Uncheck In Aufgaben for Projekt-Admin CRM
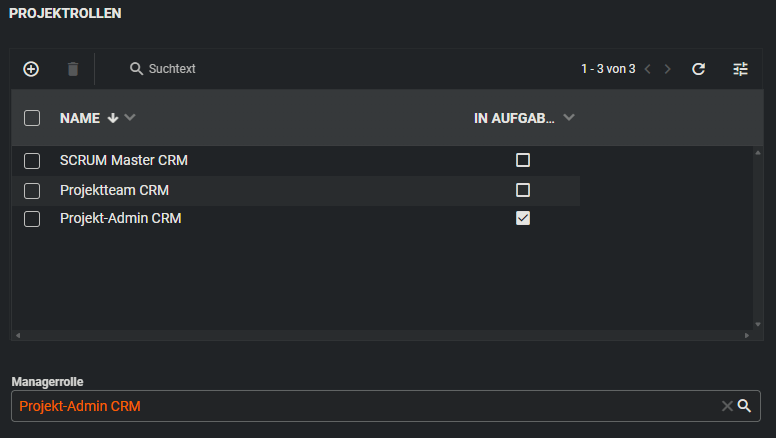The height and width of the screenshot is (438, 776). tap(522, 218)
